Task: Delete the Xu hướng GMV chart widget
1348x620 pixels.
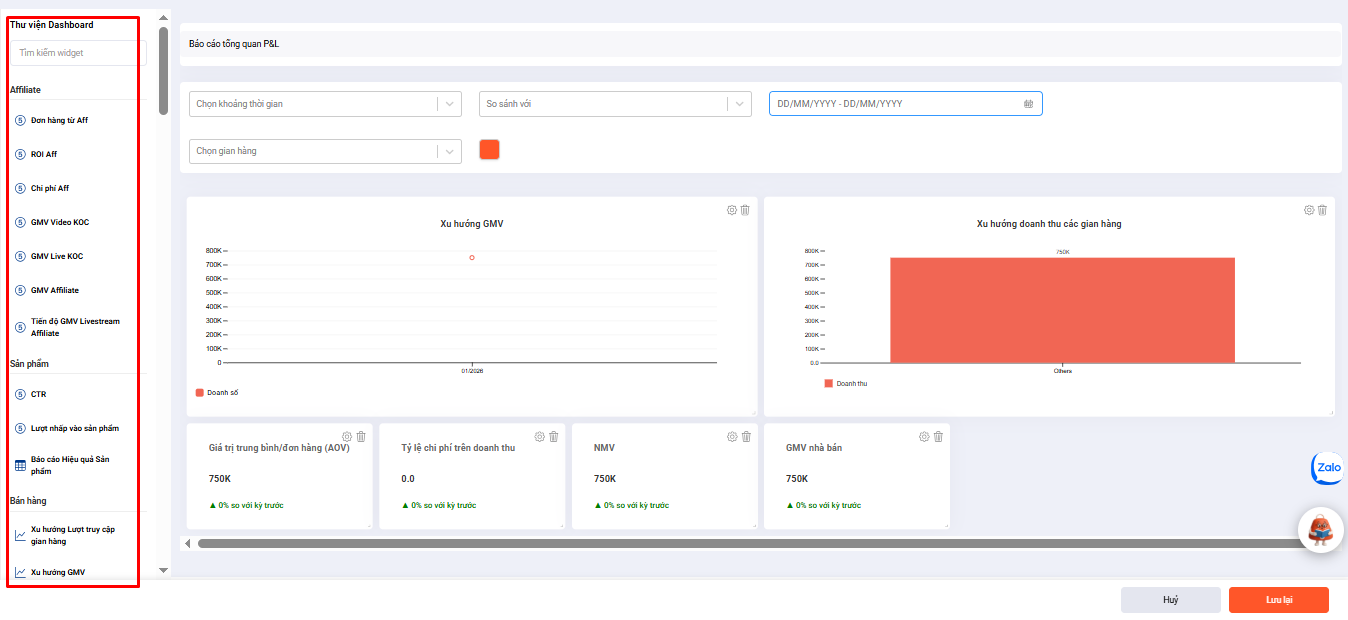Action: (745, 210)
